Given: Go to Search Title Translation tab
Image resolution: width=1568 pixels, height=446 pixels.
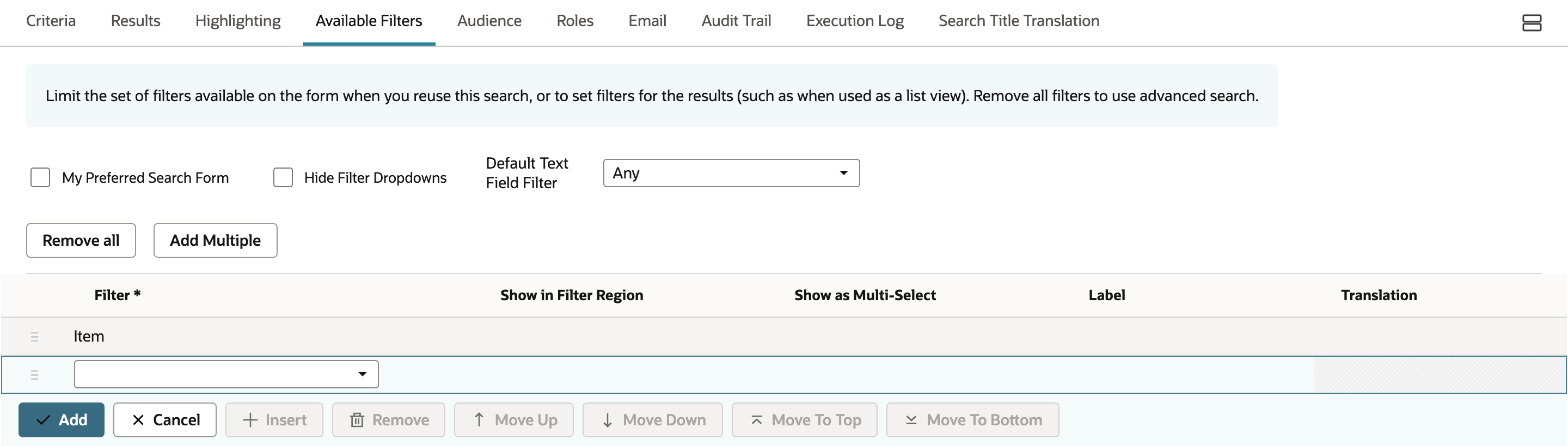Looking at the screenshot, I should (1019, 21).
